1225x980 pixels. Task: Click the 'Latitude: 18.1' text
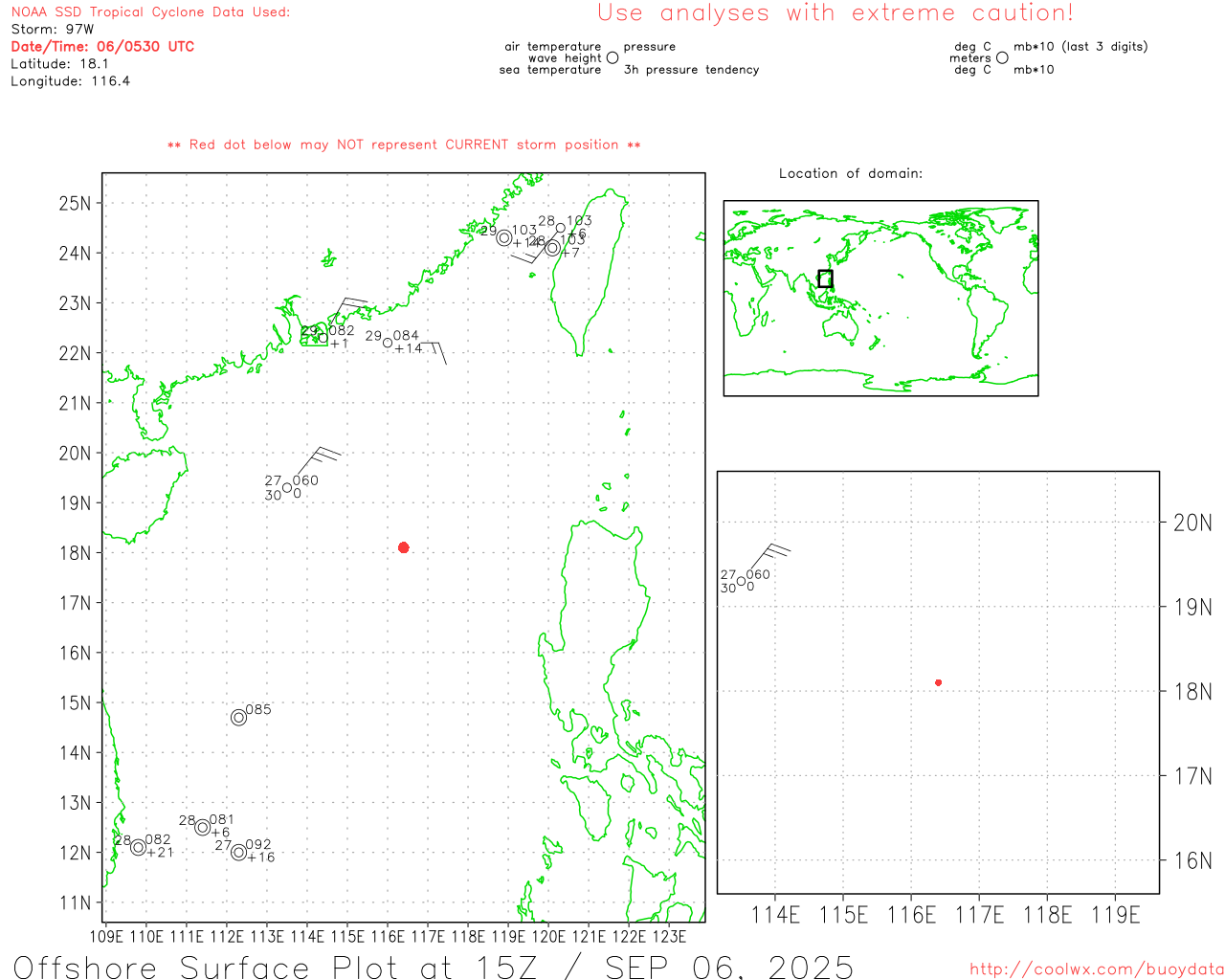click(59, 63)
